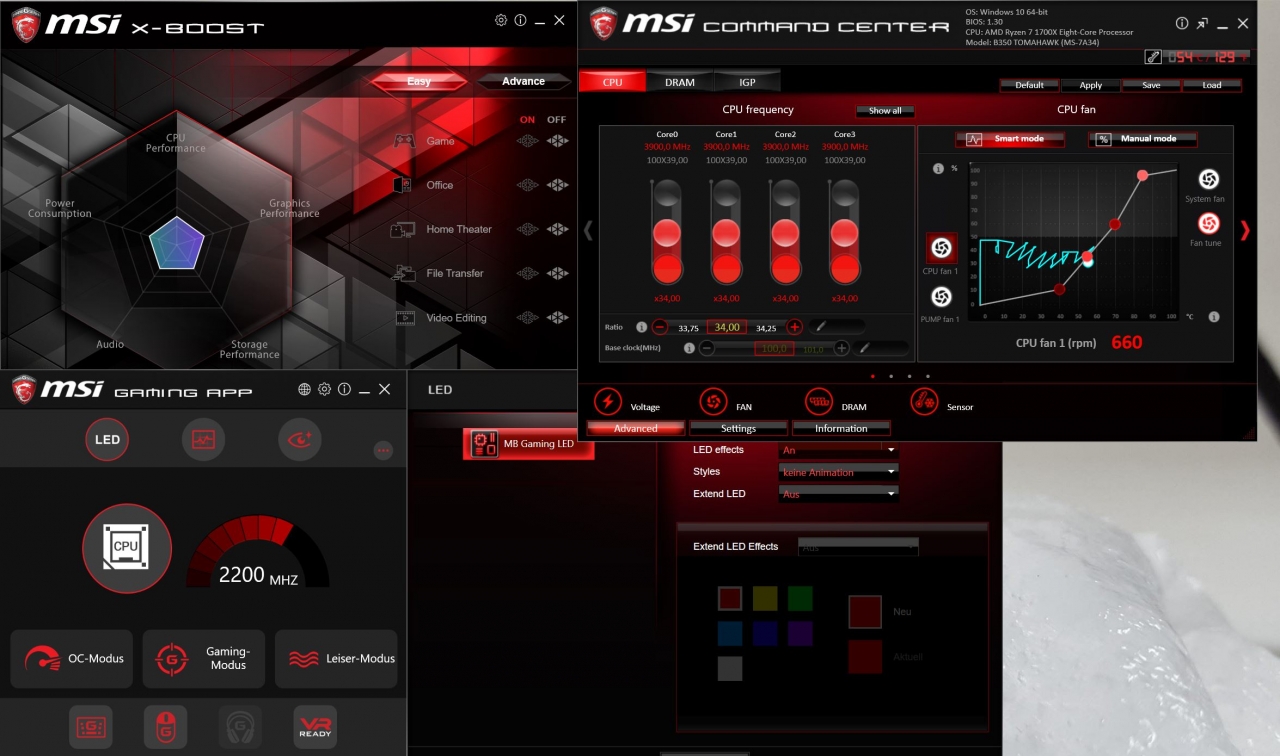Switch CPU fan to Manual mode
Image resolution: width=1280 pixels, height=756 pixels.
coord(1143,139)
